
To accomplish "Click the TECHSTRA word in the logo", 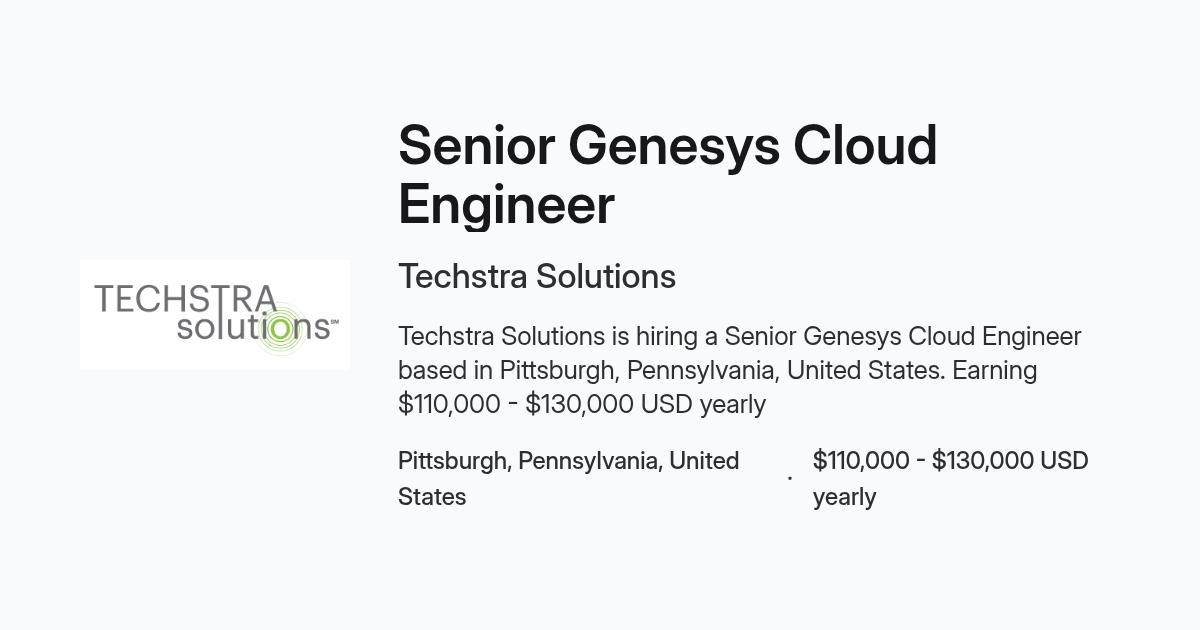I will pyautogui.click(x=185, y=299).
